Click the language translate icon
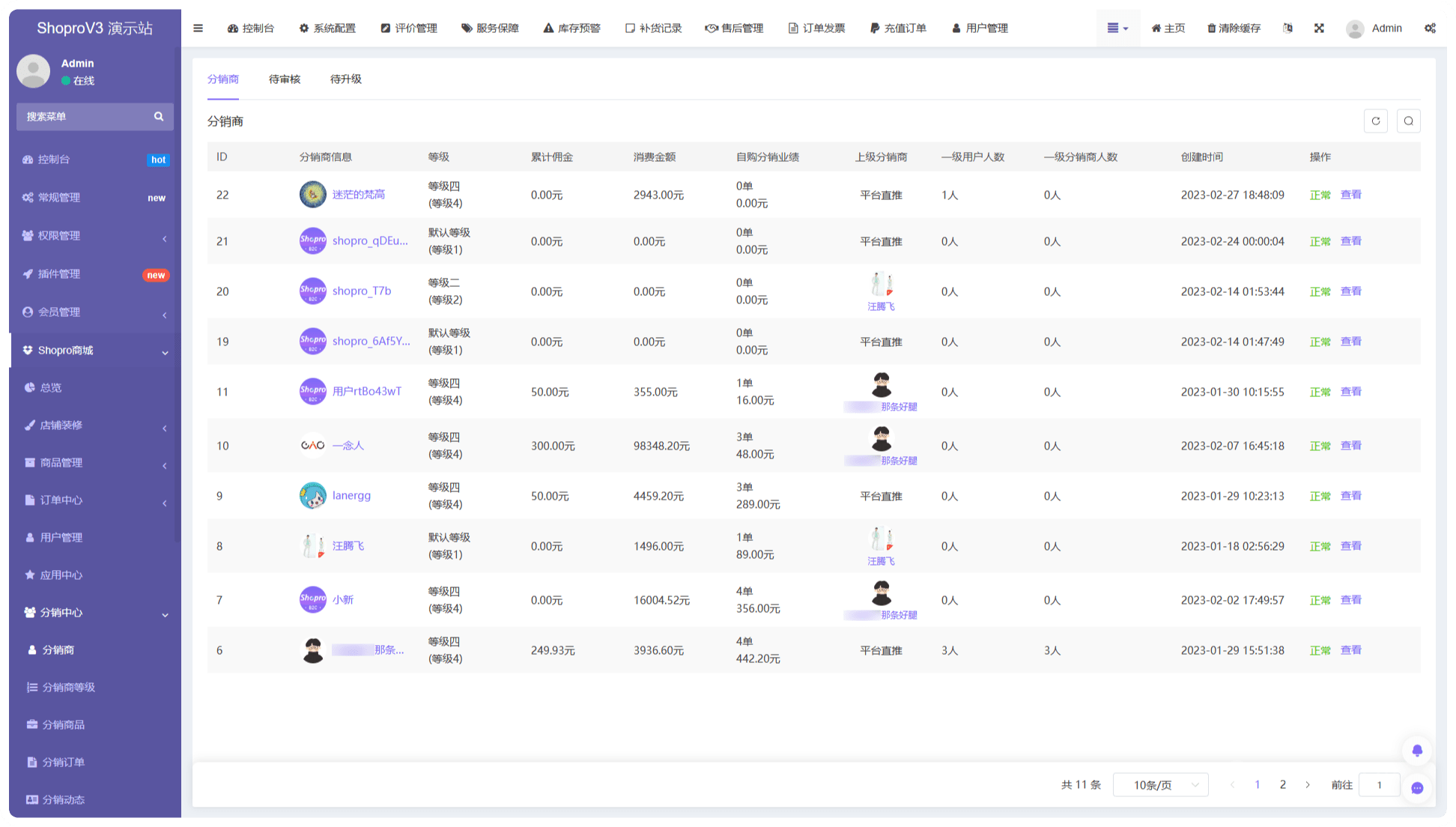The width and height of the screenshot is (1456, 827). click(1287, 28)
